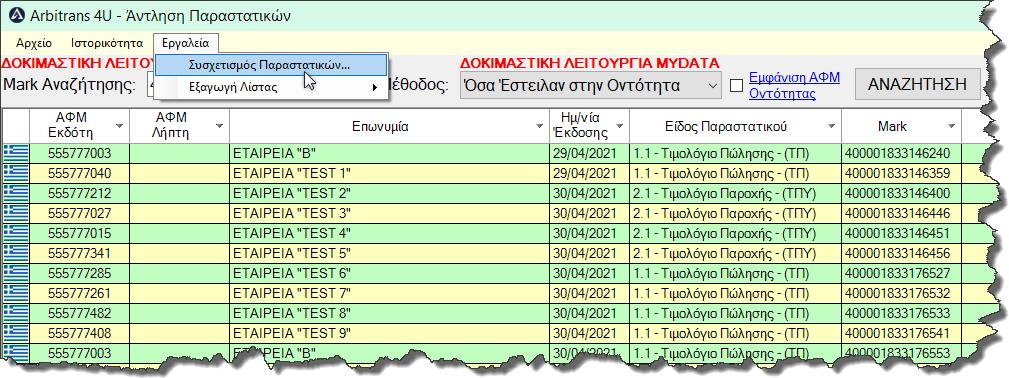This screenshot has height=378, width=1009.
Task: Select the ΕΤΑΙΡΕΙΑ "TEST 8" cell
Action: coord(389,314)
